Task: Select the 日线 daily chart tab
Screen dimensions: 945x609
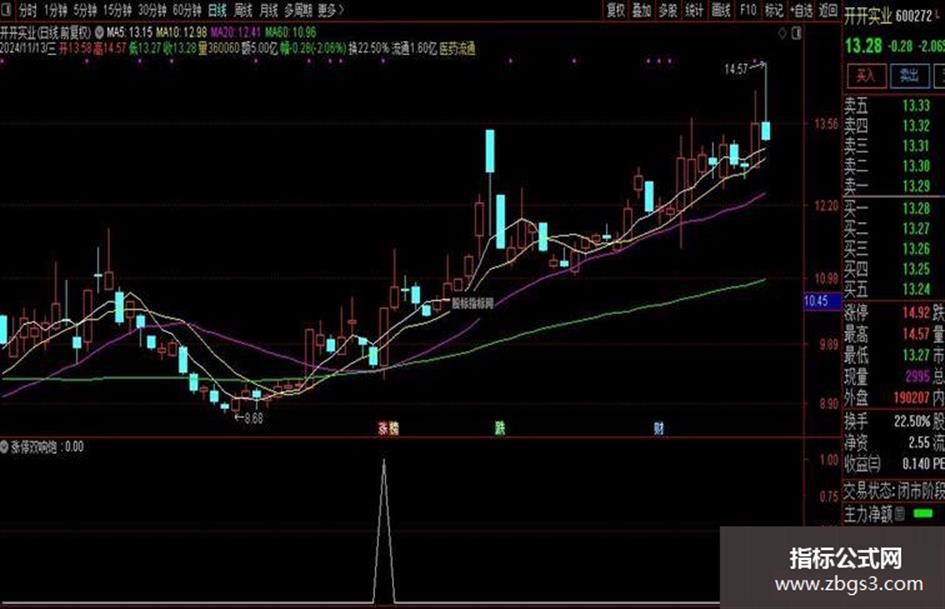Action: click(217, 10)
